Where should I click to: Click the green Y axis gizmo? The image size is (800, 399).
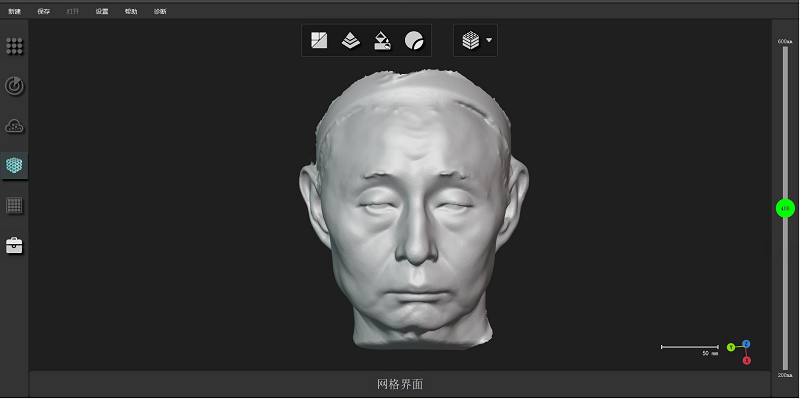[731, 347]
